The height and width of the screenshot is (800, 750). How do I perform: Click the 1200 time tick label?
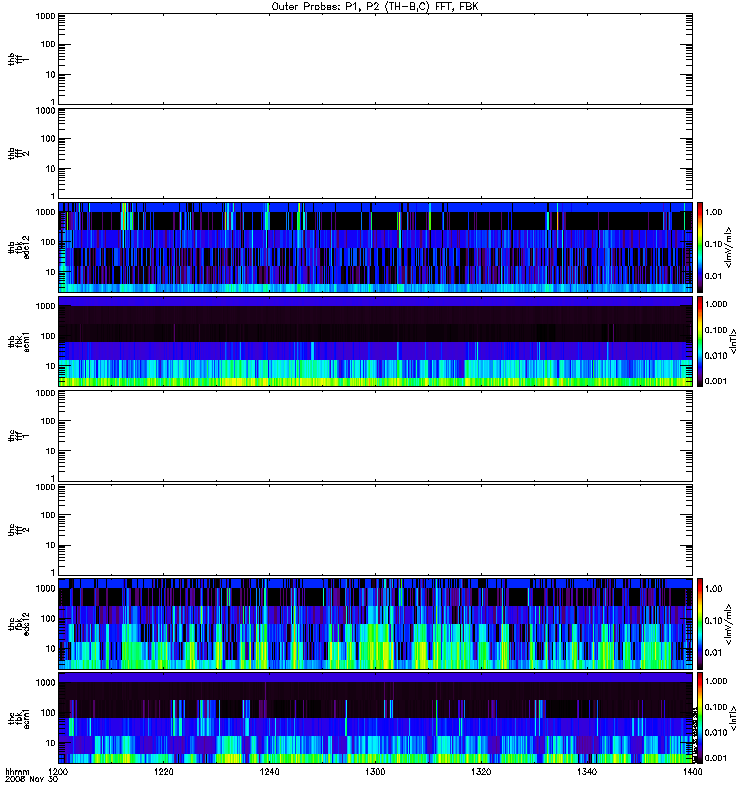(58, 771)
